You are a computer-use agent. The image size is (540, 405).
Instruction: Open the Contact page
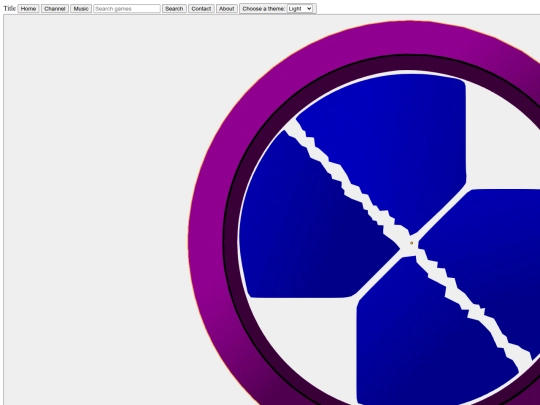click(x=201, y=9)
